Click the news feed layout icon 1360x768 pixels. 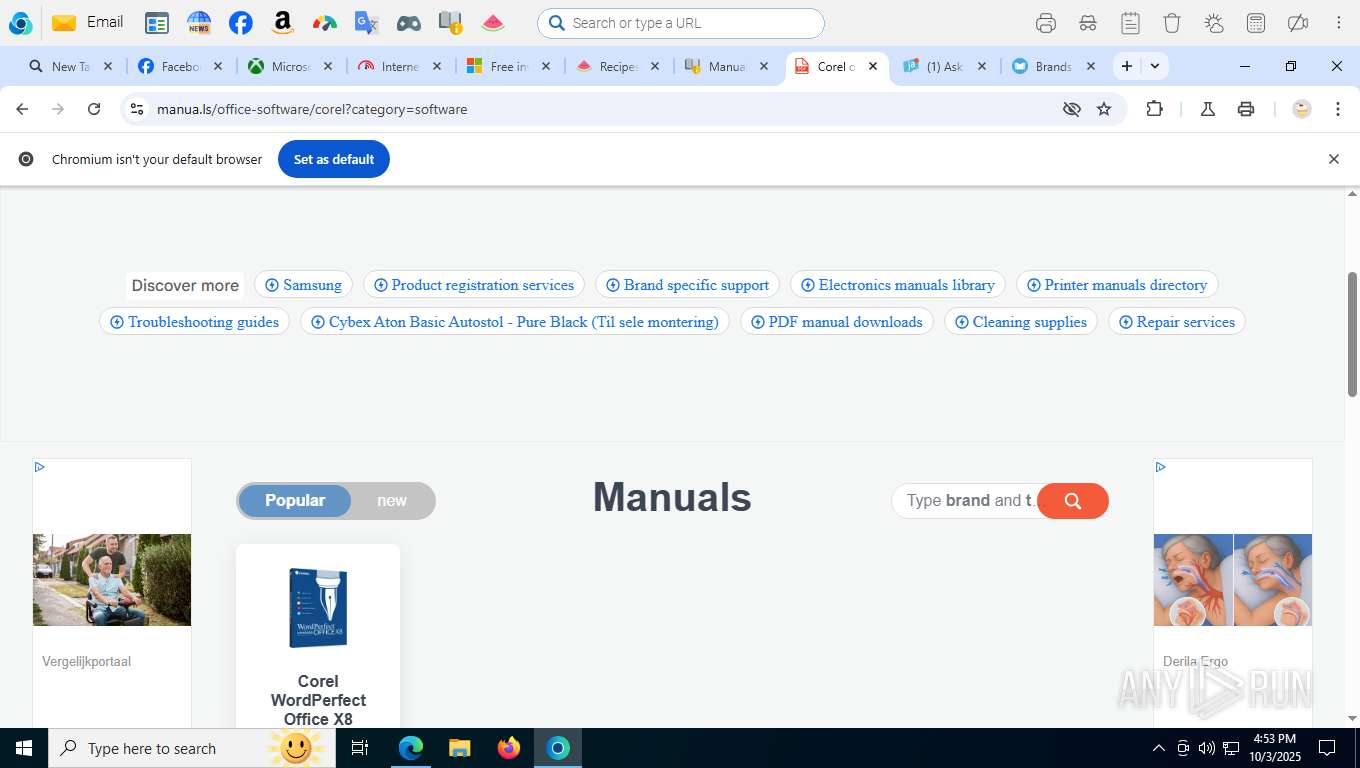click(157, 23)
